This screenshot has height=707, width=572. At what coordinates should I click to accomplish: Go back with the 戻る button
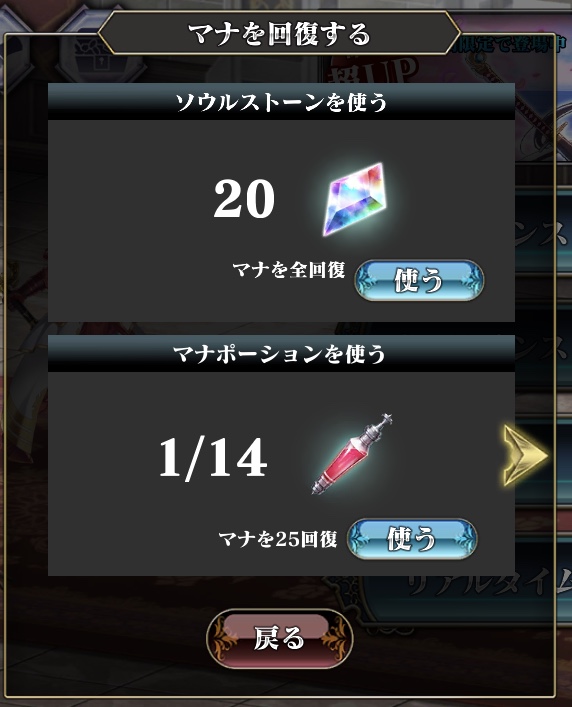pyautogui.click(x=279, y=638)
